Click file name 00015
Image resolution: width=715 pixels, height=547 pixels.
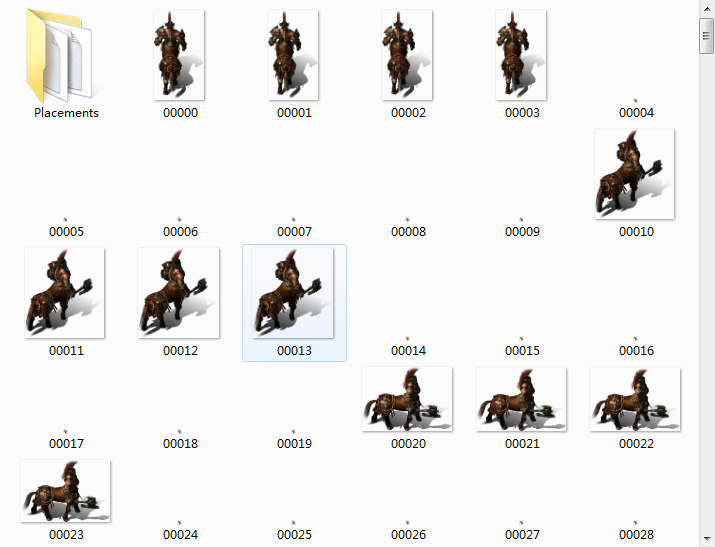tap(523, 351)
